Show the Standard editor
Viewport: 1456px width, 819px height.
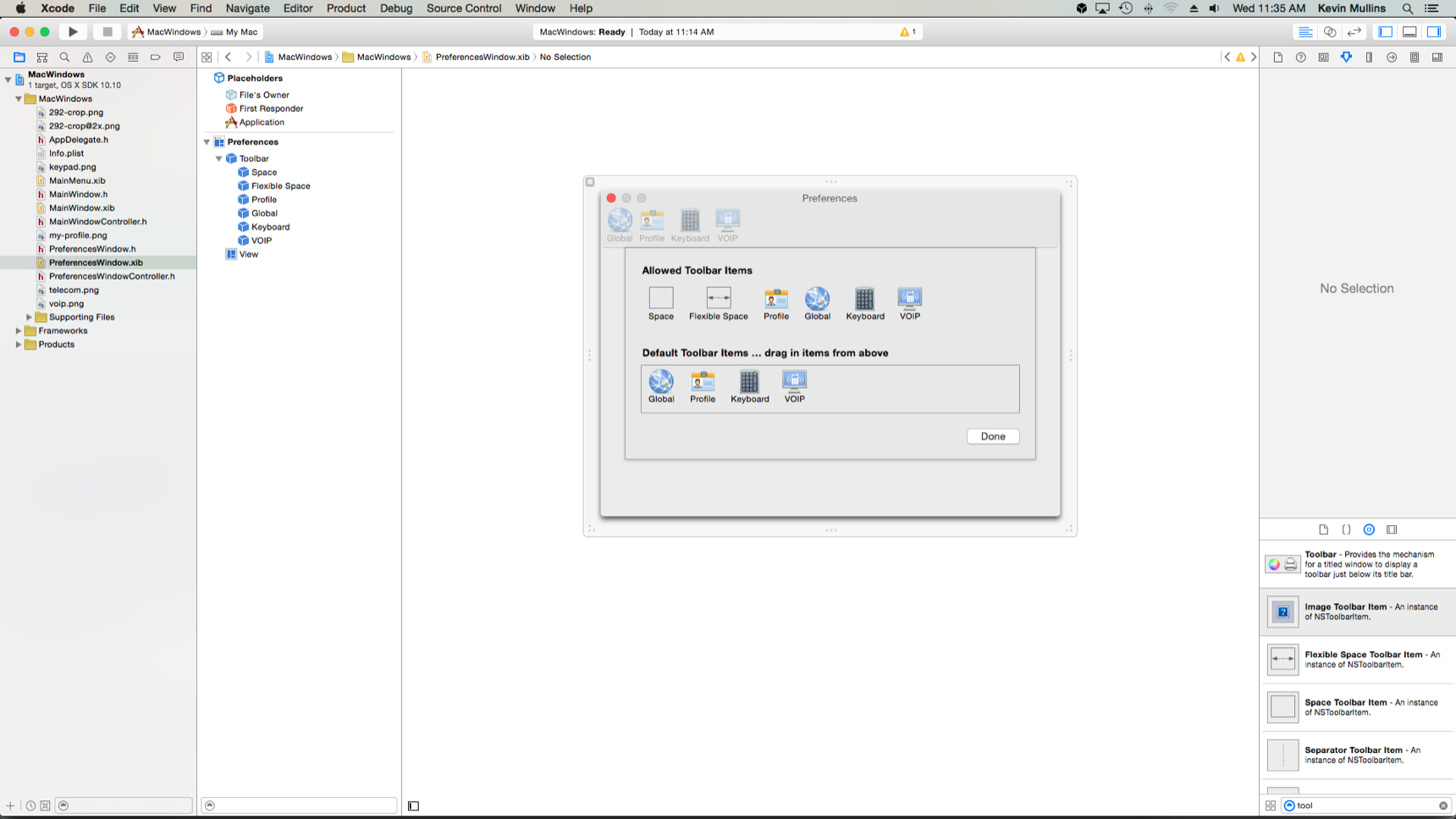1305,32
